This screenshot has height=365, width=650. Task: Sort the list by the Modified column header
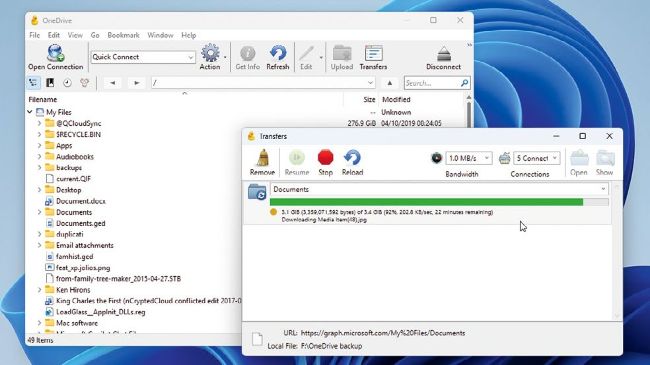point(396,100)
